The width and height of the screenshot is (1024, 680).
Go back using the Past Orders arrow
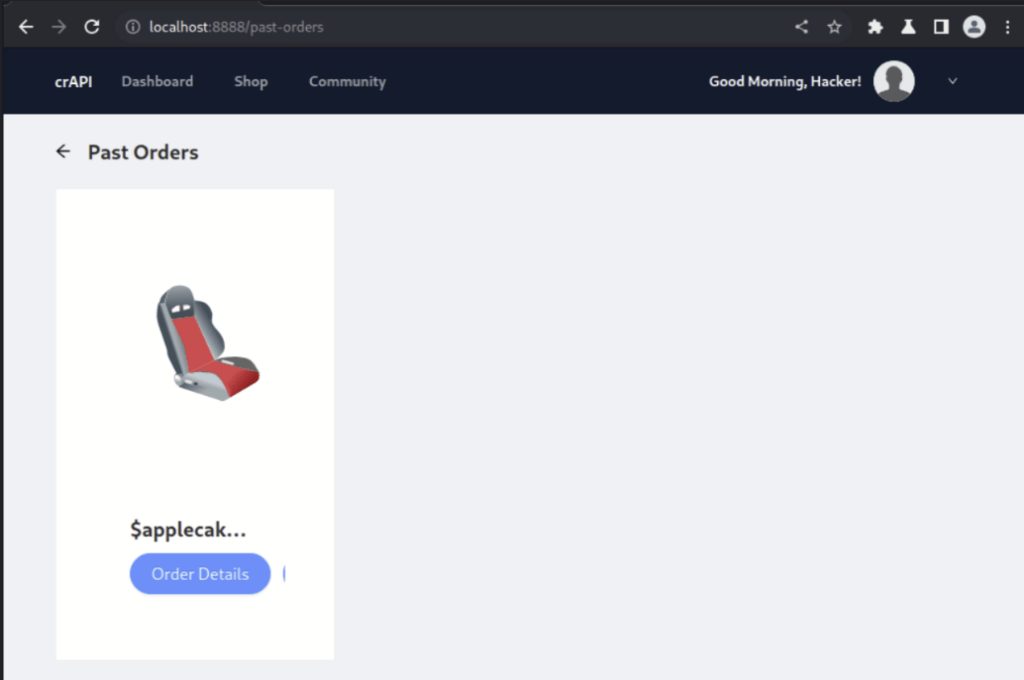click(x=63, y=151)
